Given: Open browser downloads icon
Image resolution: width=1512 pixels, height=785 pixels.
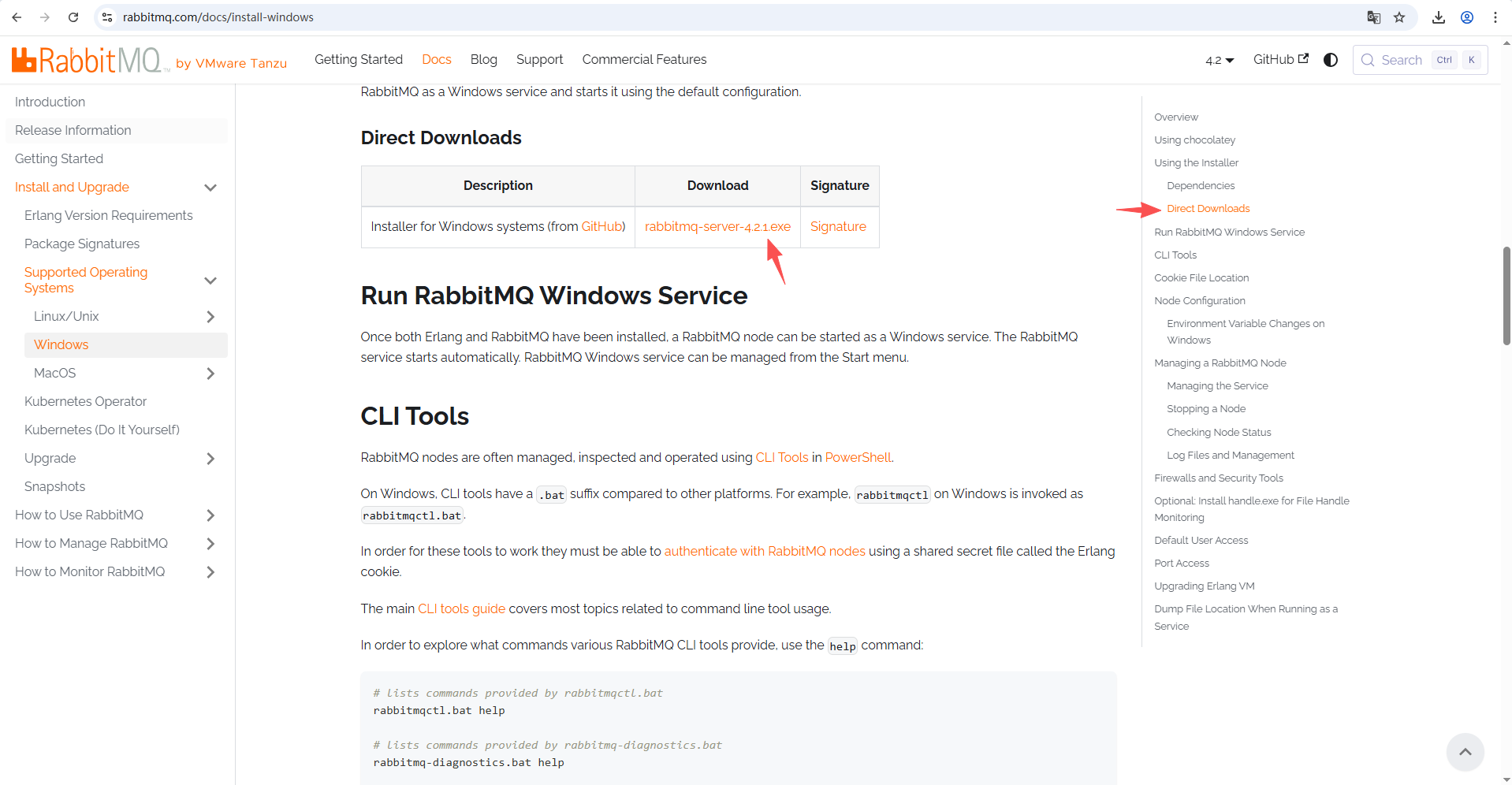Looking at the screenshot, I should tap(1439, 17).
